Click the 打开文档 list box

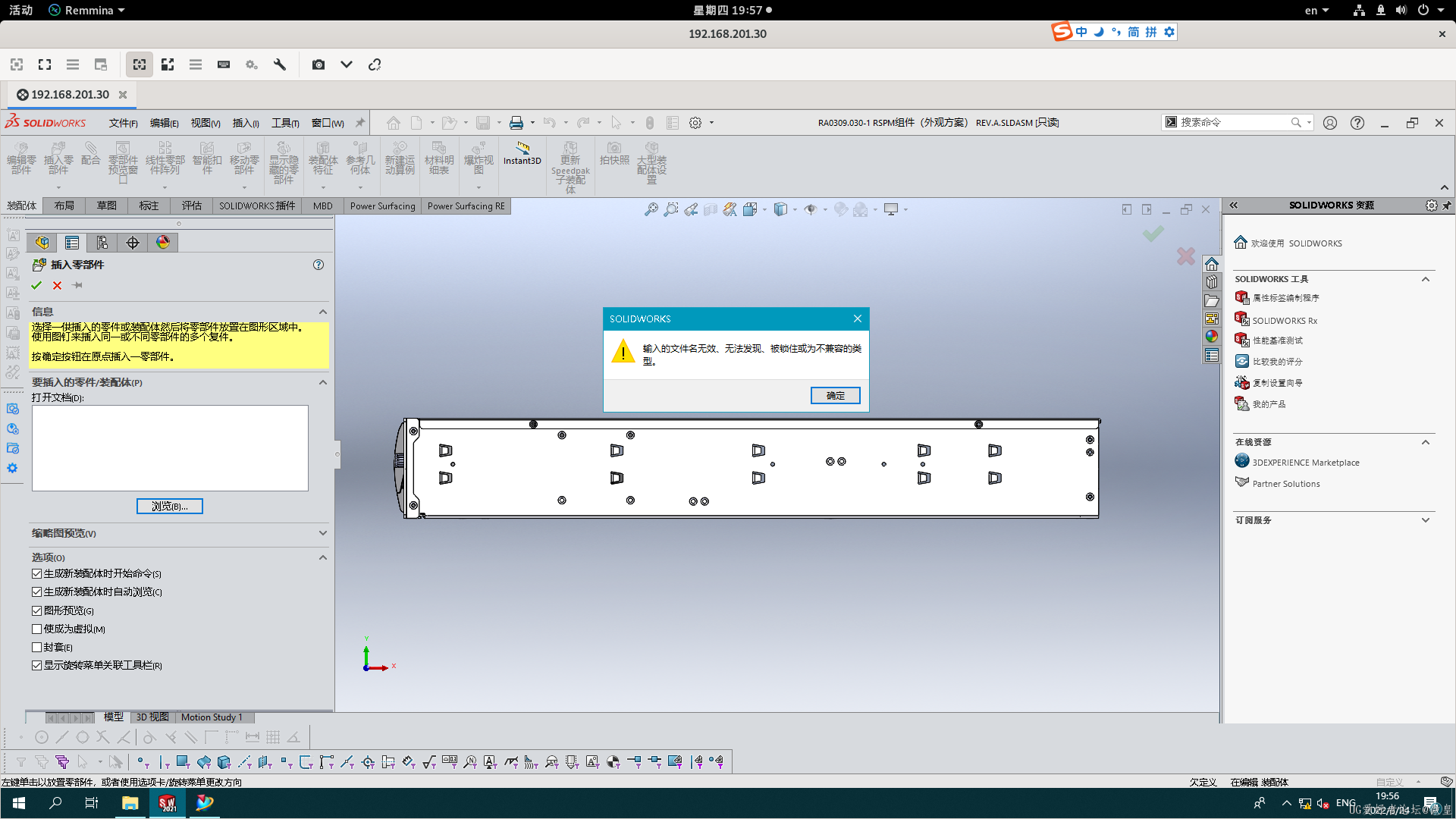pos(170,448)
